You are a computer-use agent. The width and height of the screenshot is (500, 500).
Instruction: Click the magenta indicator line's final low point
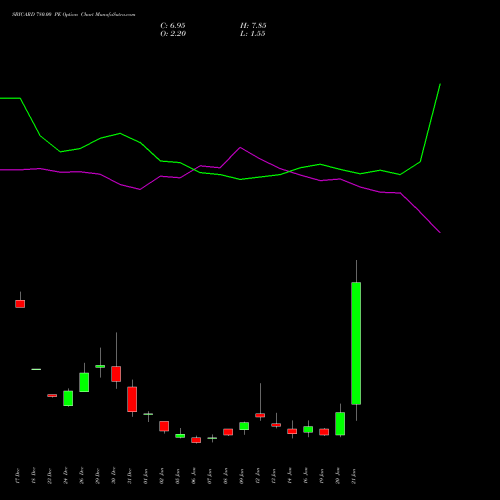[440, 232]
